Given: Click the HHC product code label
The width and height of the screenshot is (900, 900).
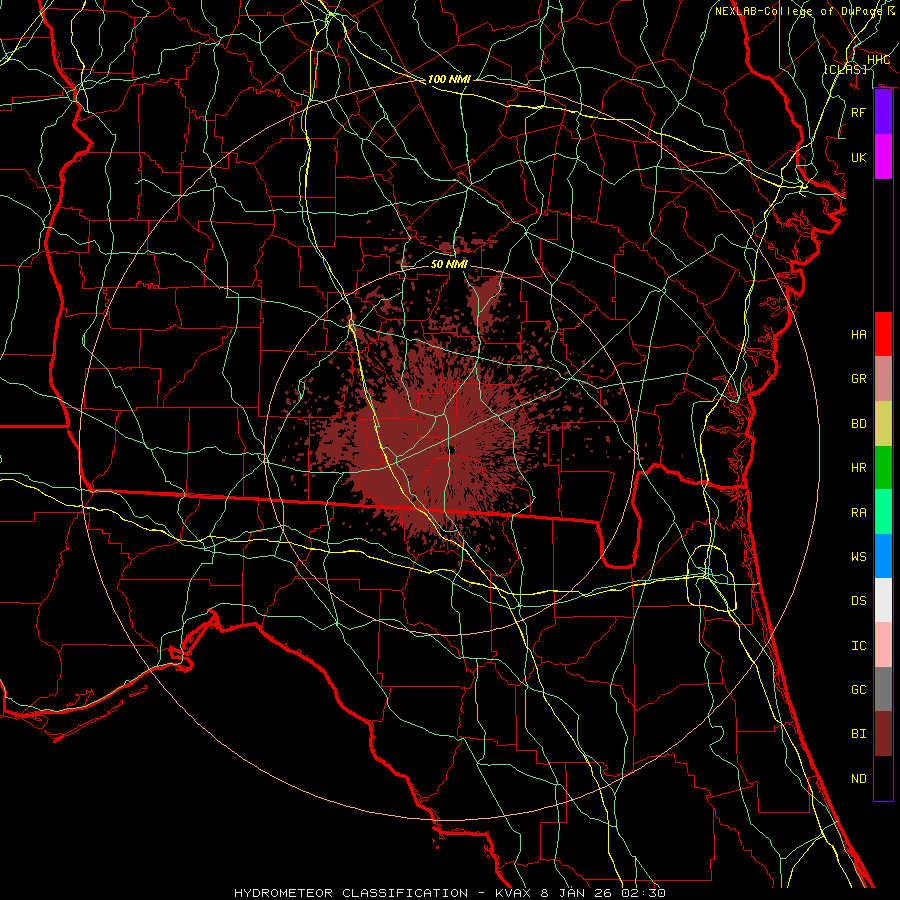Looking at the screenshot, I should 878,60.
